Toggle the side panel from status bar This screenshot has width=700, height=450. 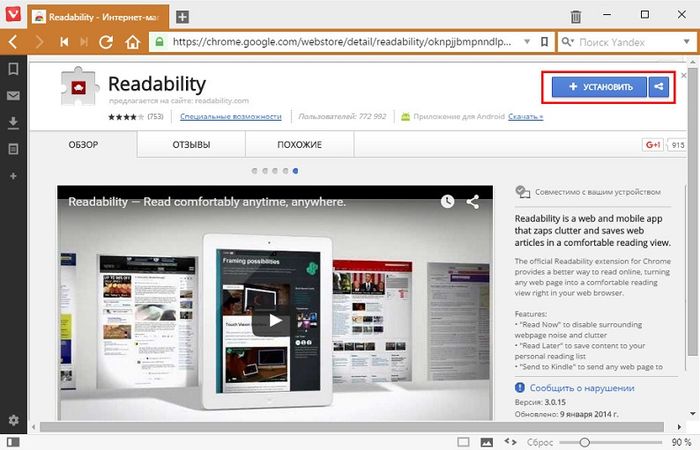point(13,441)
